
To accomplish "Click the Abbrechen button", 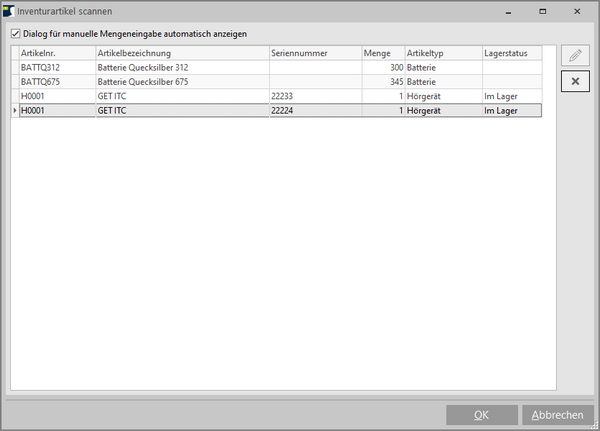I will [x=557, y=415].
